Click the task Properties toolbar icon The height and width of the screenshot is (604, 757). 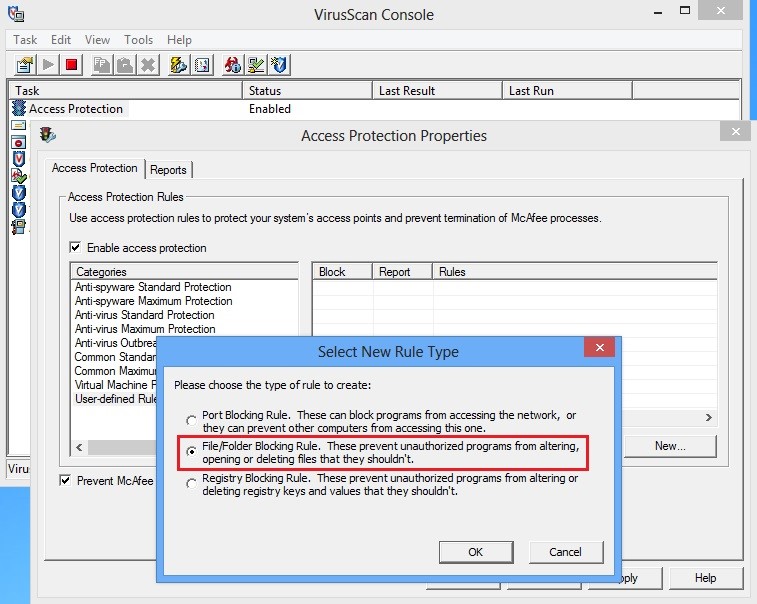tap(24, 65)
